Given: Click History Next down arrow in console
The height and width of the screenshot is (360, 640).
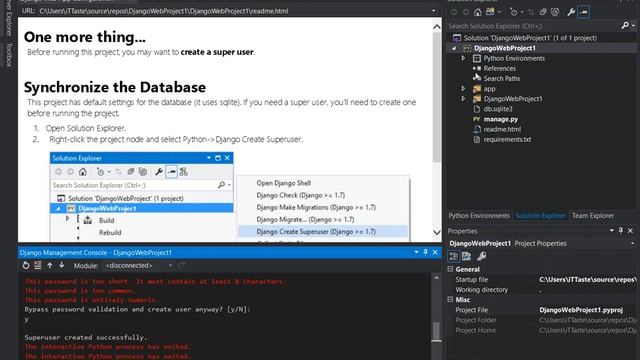Looking at the screenshot, I should point(62,265).
